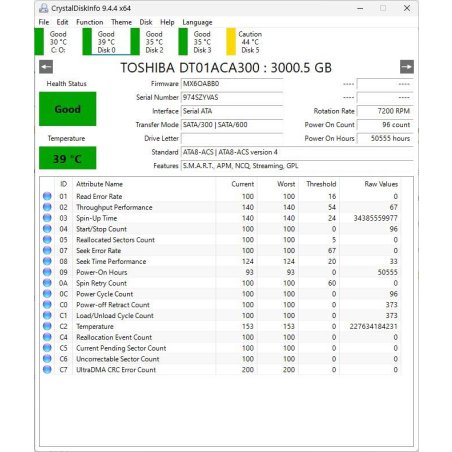
Task: Click raw value 227634184231 in Temperature row
Action: pyautogui.click(x=374, y=326)
